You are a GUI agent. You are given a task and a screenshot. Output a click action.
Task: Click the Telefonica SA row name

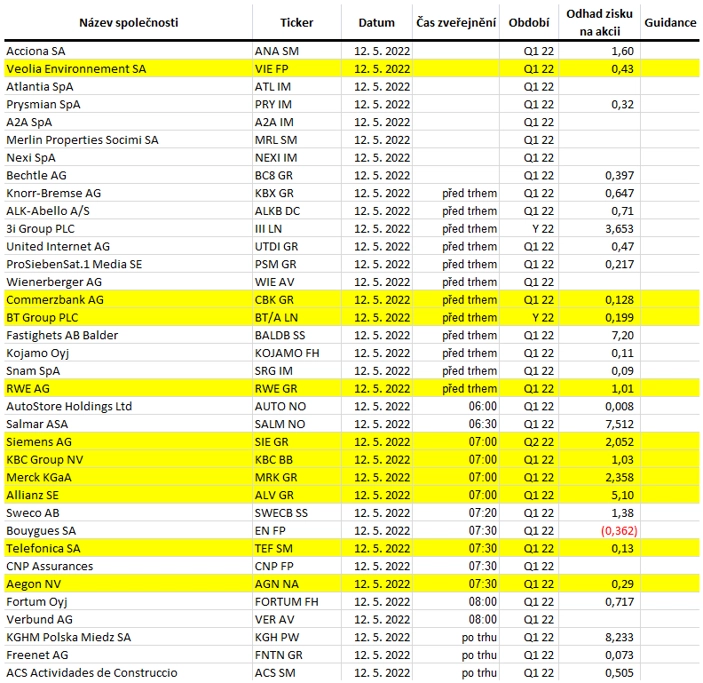(x=43, y=549)
